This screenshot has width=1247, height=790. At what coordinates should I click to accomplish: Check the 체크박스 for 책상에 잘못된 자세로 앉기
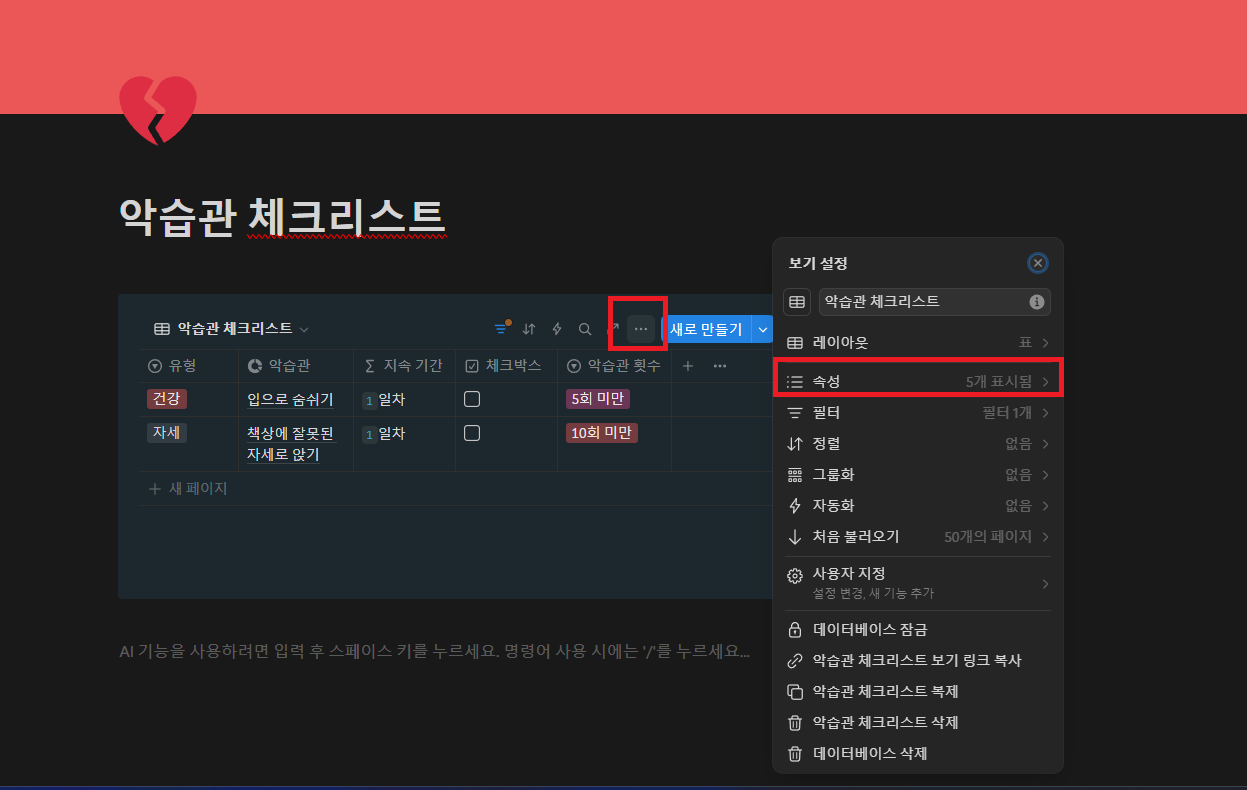[471, 432]
